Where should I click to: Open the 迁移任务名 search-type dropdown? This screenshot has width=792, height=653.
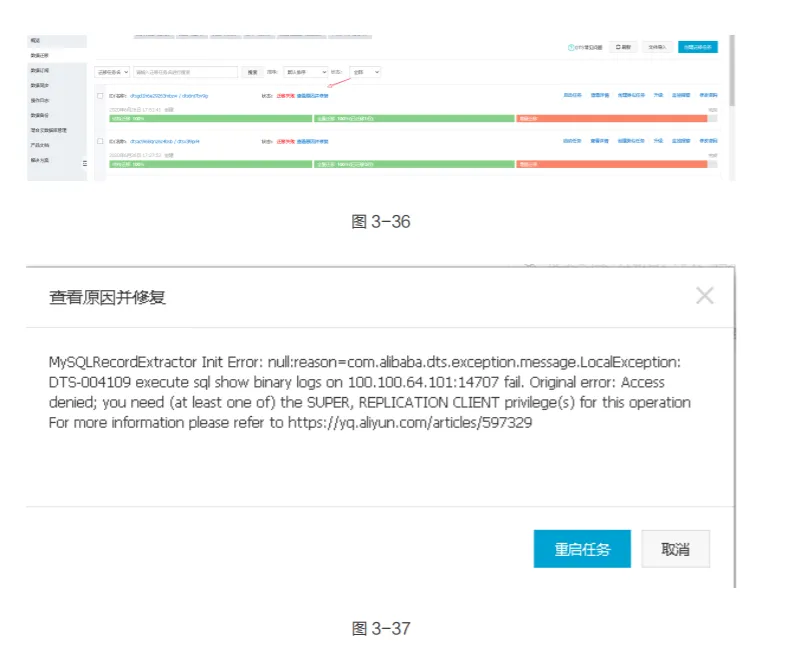[x=112, y=72]
